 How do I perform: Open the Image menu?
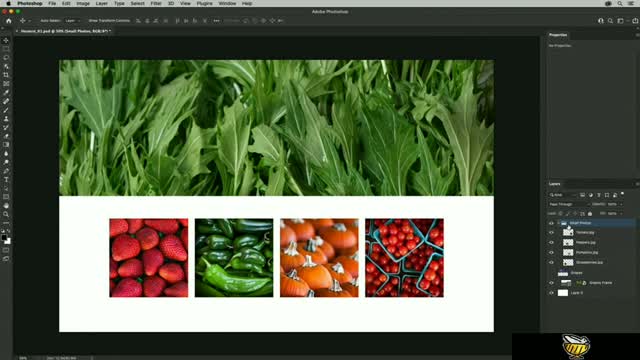click(x=83, y=3)
